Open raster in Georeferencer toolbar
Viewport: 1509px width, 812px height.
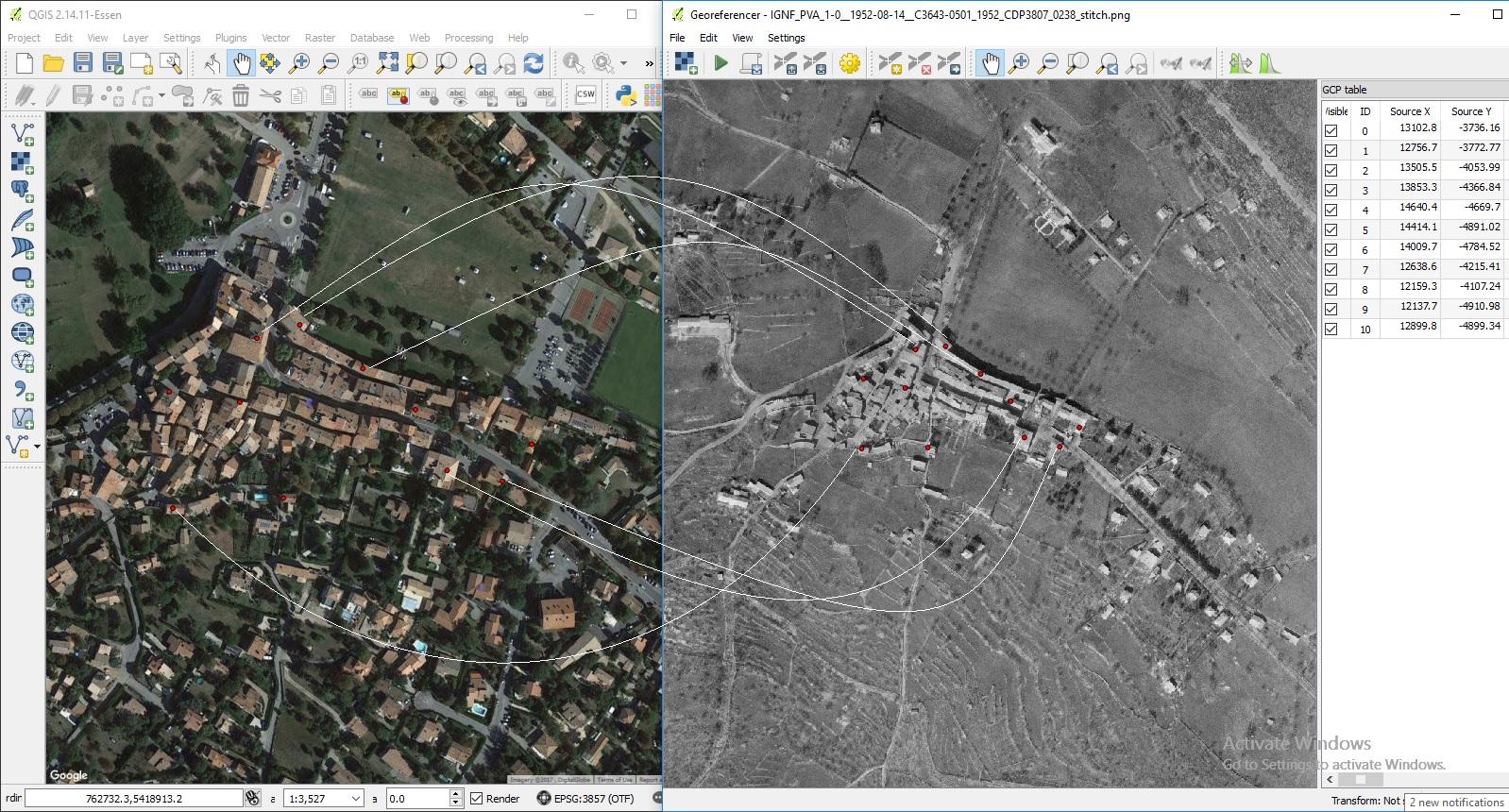pyautogui.click(x=686, y=63)
